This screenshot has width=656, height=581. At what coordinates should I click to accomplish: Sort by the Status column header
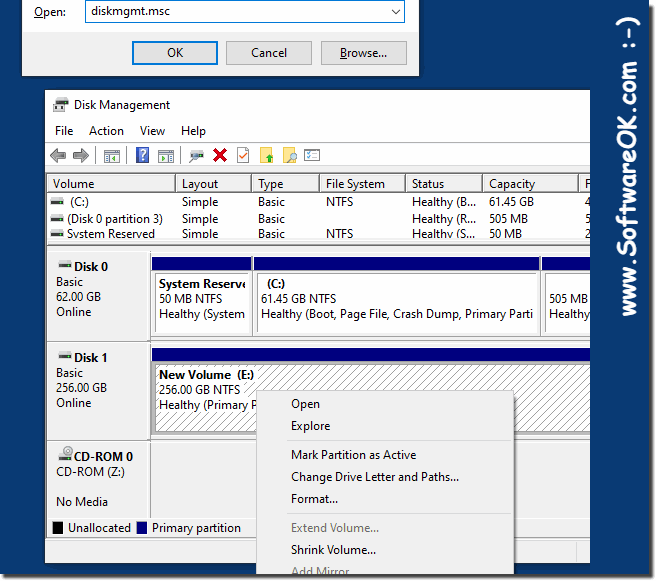pos(443,184)
